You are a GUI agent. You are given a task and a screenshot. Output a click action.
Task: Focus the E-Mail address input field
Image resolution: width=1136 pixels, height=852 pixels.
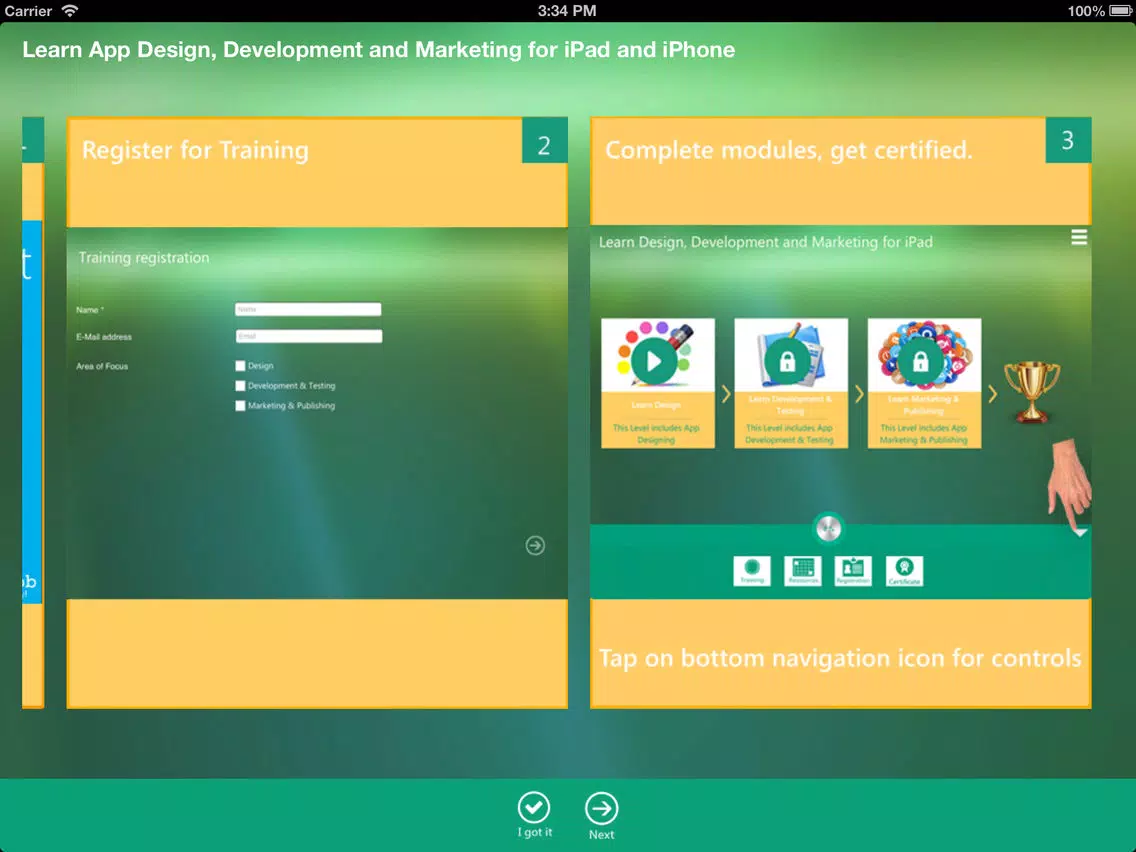click(309, 336)
